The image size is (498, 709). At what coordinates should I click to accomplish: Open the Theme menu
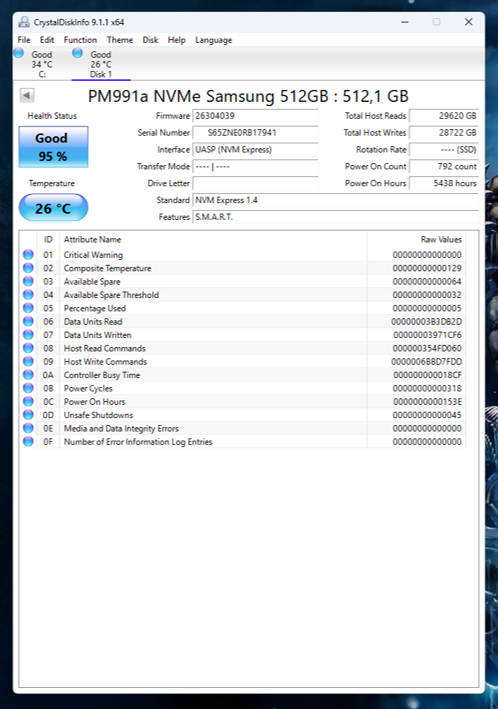(120, 40)
